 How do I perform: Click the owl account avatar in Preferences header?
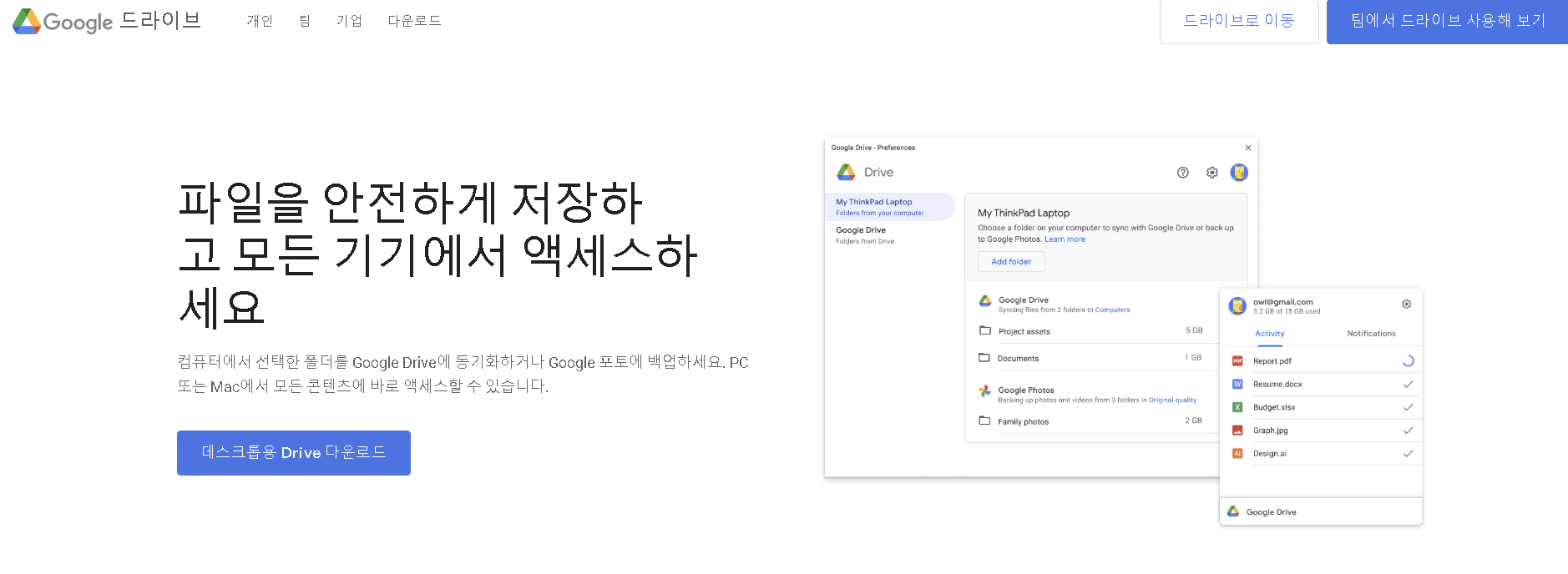coord(1239,173)
